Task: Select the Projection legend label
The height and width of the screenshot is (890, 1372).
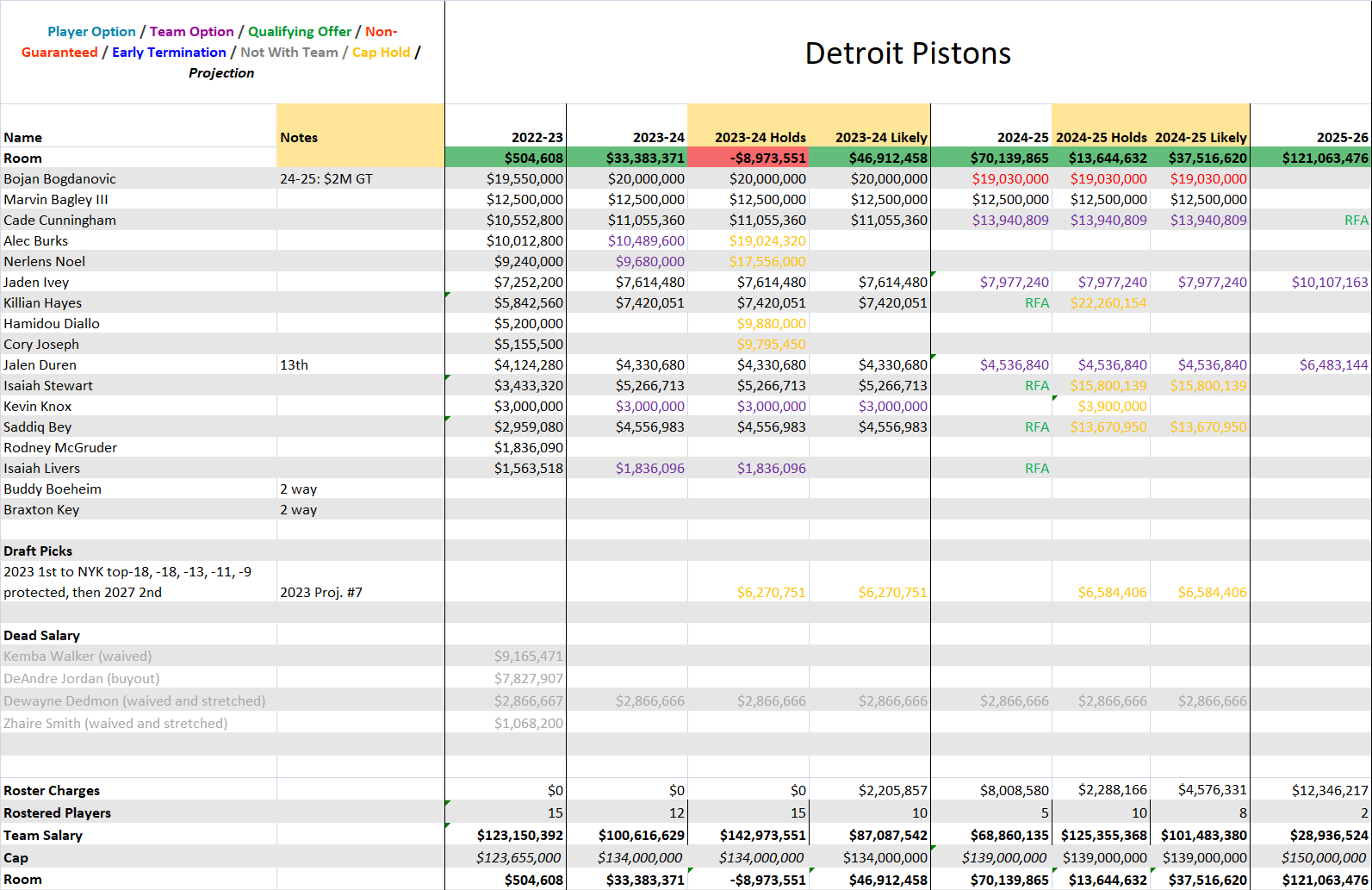Action: point(221,72)
